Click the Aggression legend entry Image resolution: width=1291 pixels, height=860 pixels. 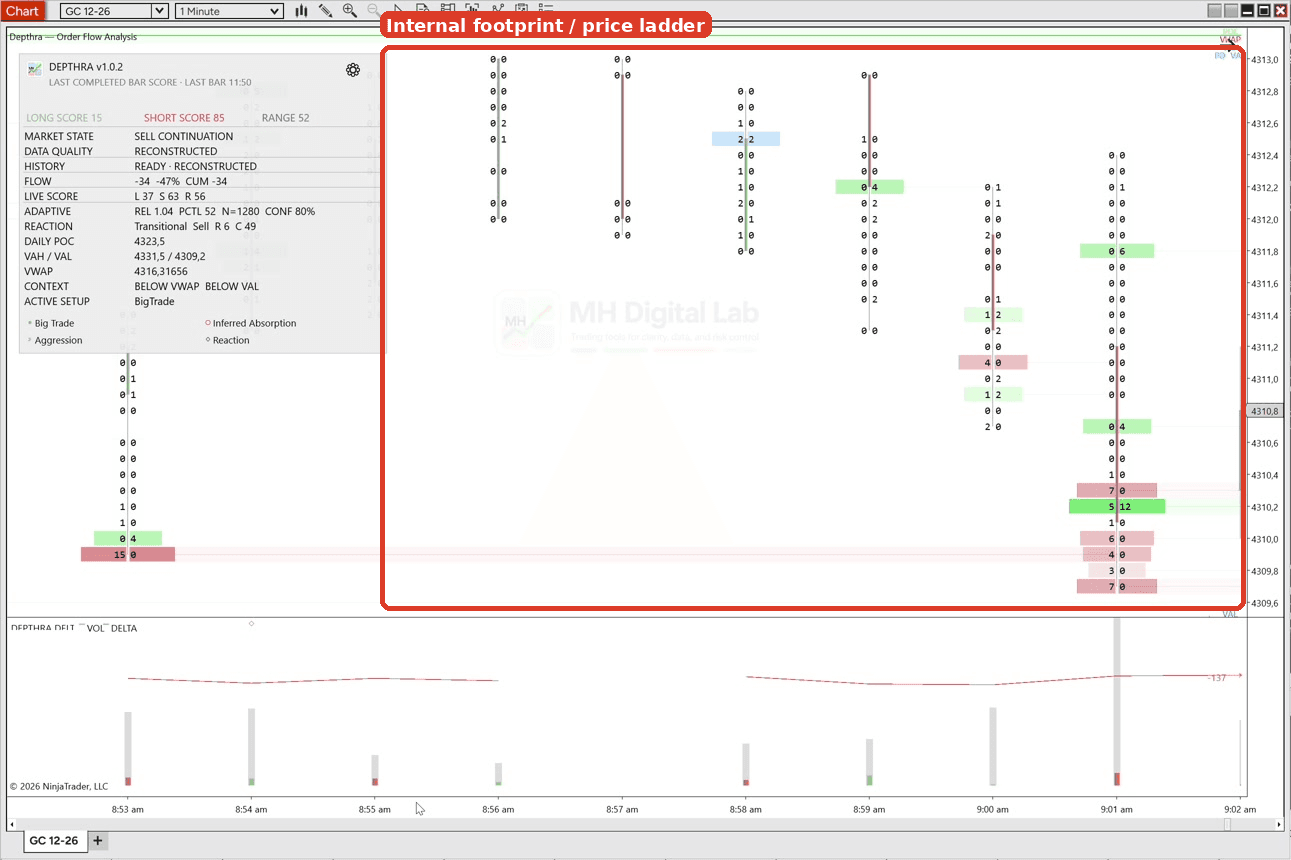55,340
